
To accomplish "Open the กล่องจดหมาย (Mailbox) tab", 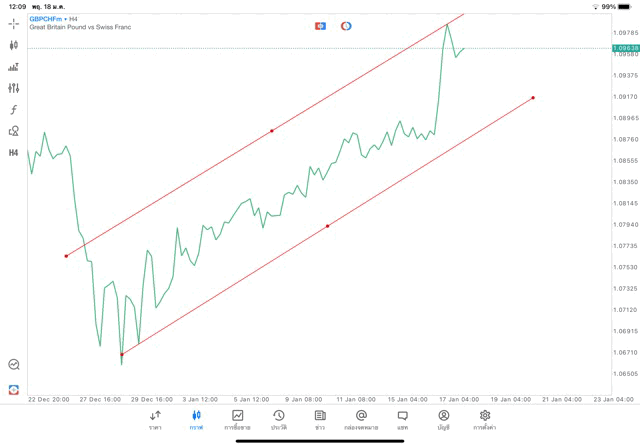I will [x=361, y=419].
